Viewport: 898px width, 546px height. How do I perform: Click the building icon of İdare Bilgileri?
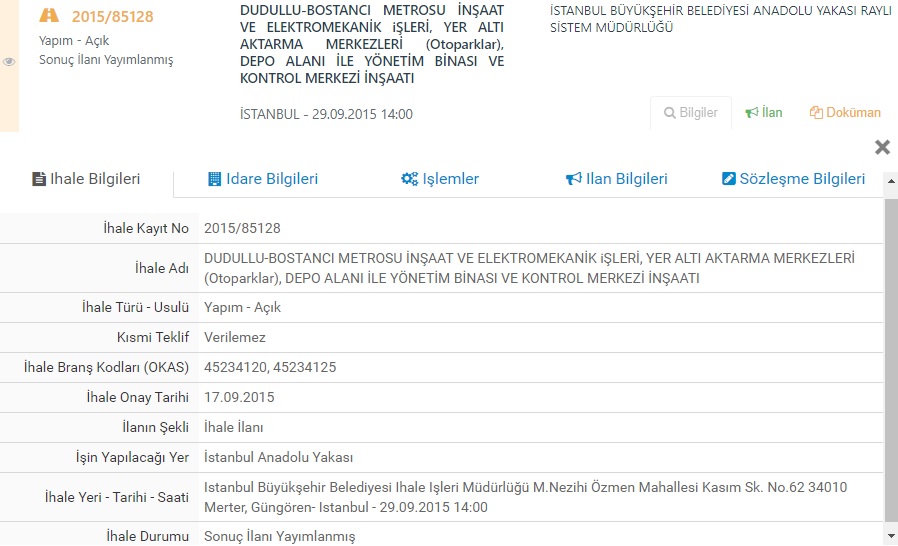click(214, 179)
